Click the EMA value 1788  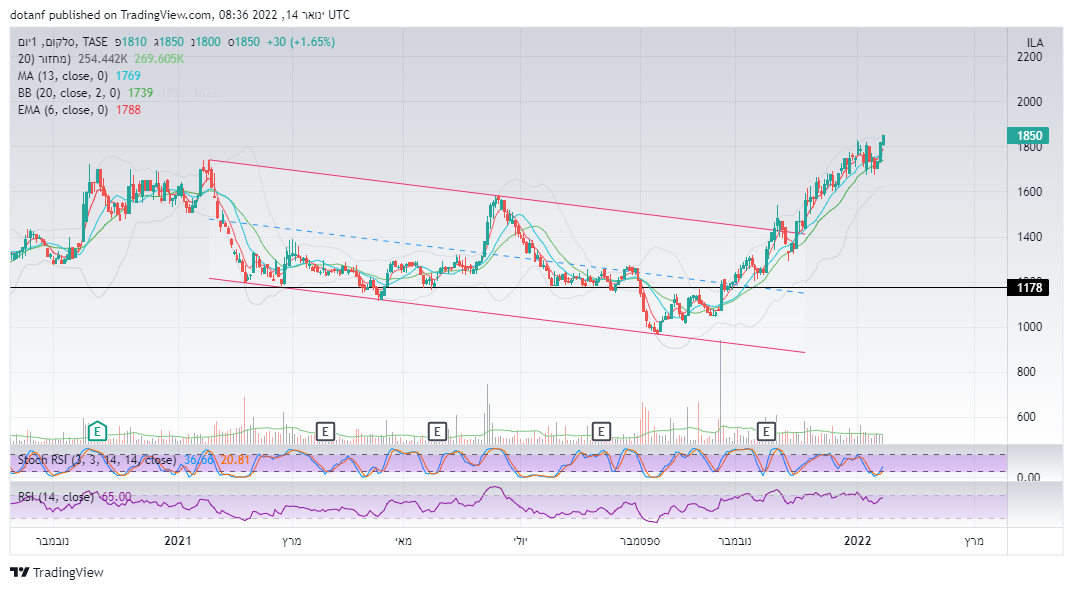[128, 110]
